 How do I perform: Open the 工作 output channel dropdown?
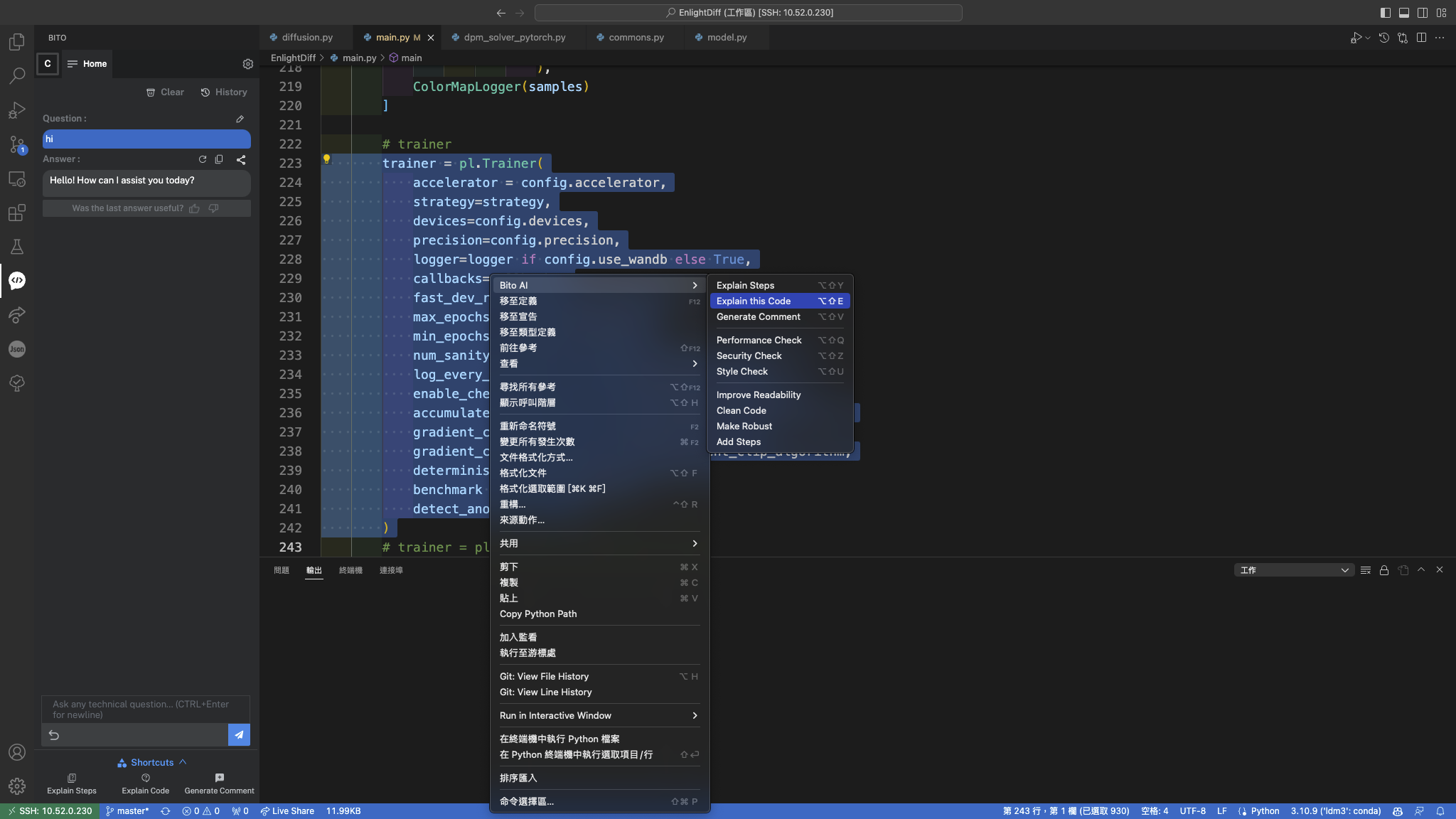[1294, 569]
